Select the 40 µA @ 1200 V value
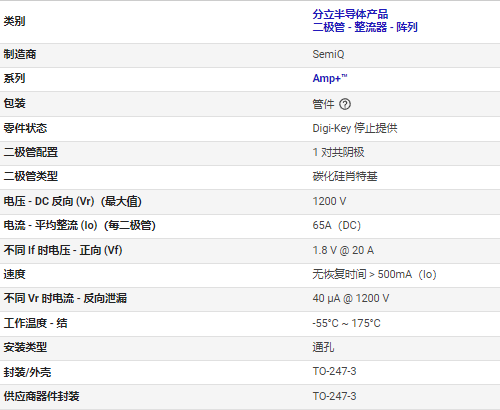Viewport: 500px width, 410px height. (351, 298)
